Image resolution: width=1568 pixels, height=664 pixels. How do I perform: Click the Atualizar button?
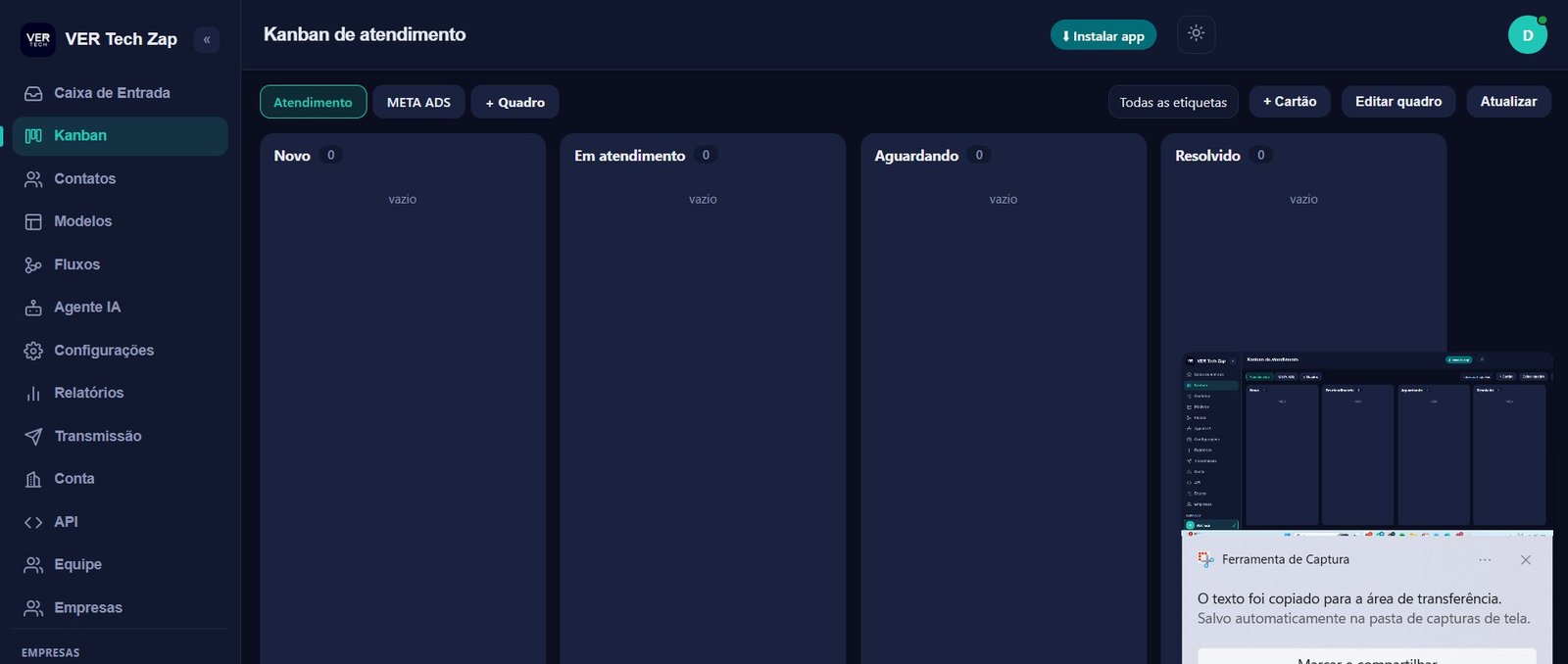[x=1508, y=101]
